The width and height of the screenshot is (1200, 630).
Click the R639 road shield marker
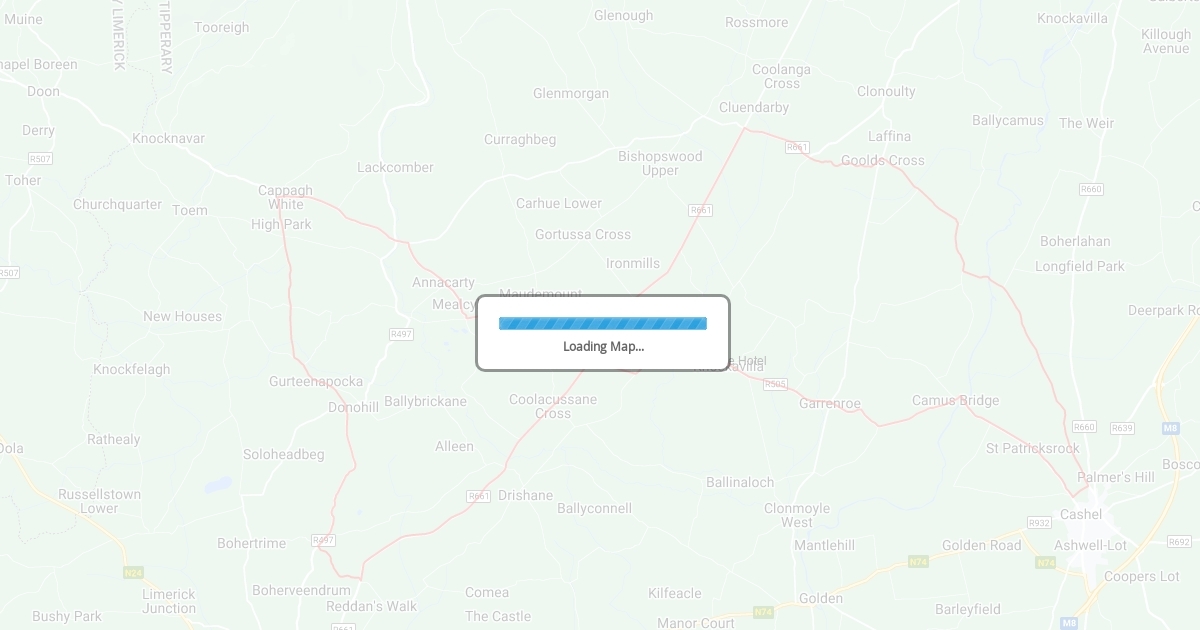(1122, 428)
